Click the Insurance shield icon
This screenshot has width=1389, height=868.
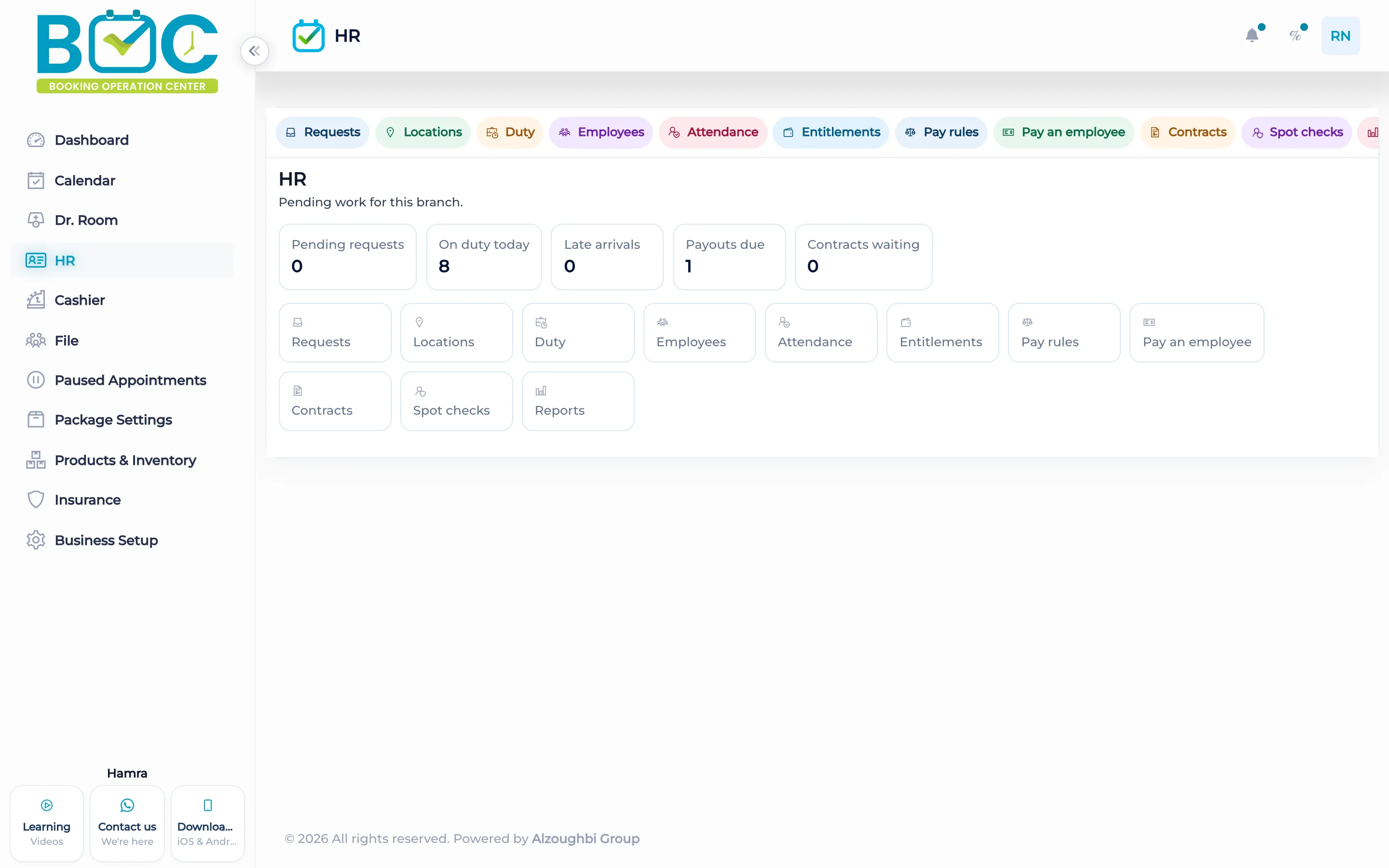[36, 500]
